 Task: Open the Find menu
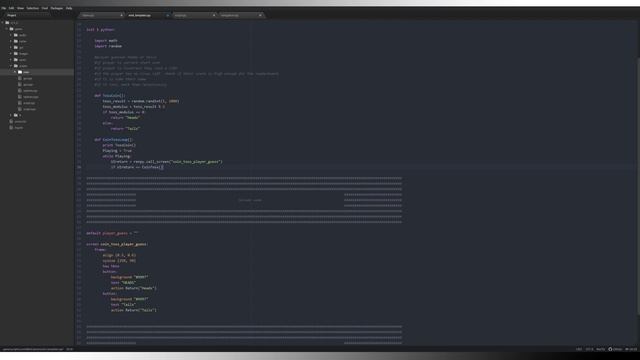point(45,8)
